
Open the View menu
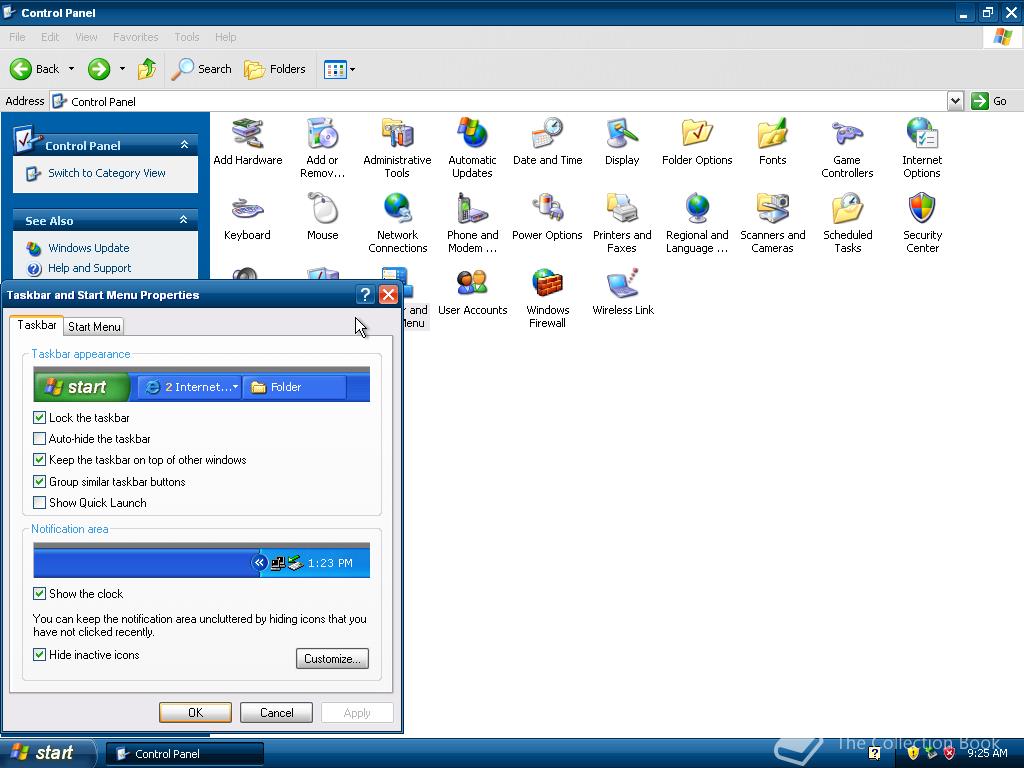click(x=86, y=37)
